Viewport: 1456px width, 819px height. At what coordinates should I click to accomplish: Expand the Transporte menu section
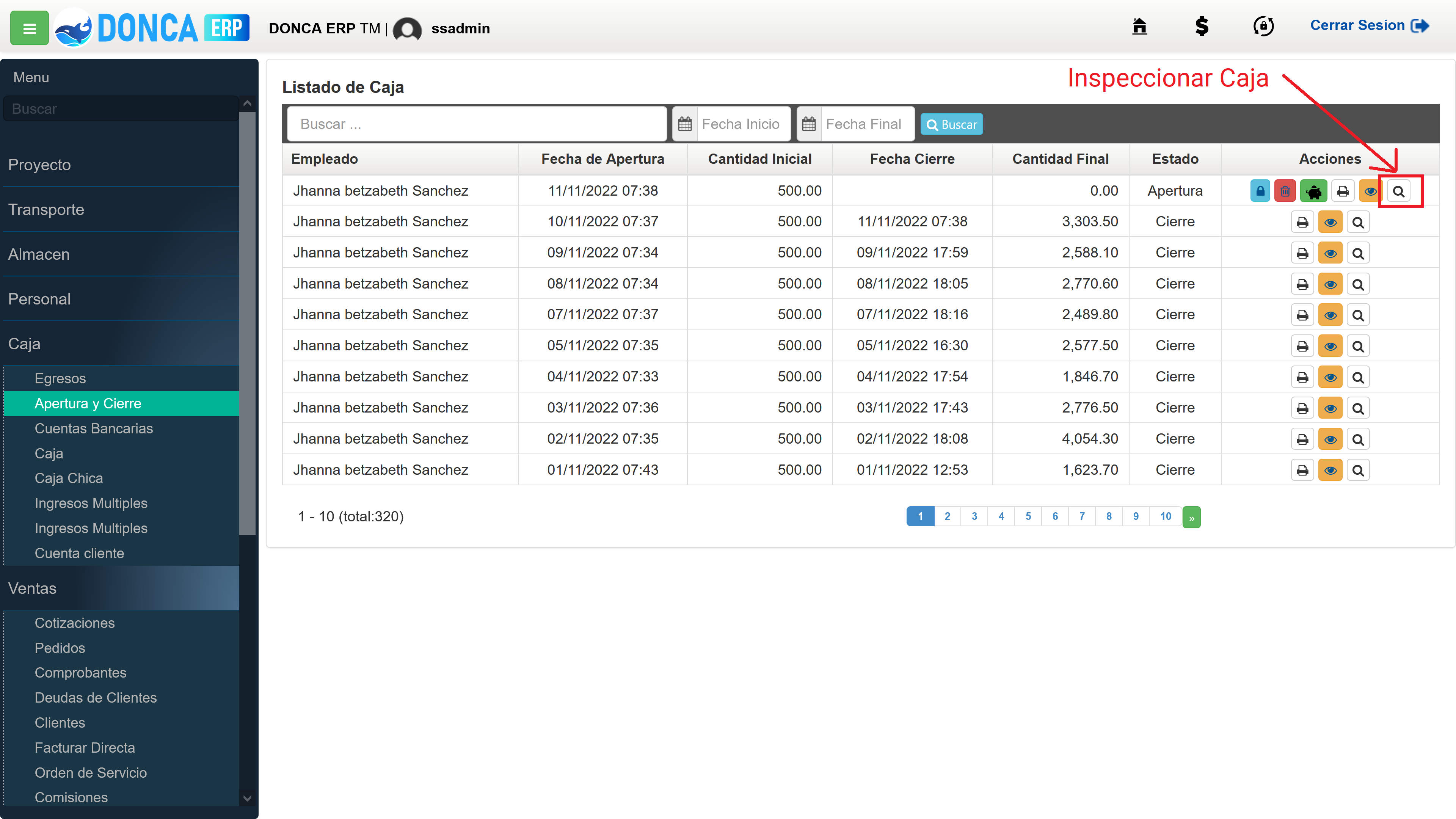coord(121,210)
